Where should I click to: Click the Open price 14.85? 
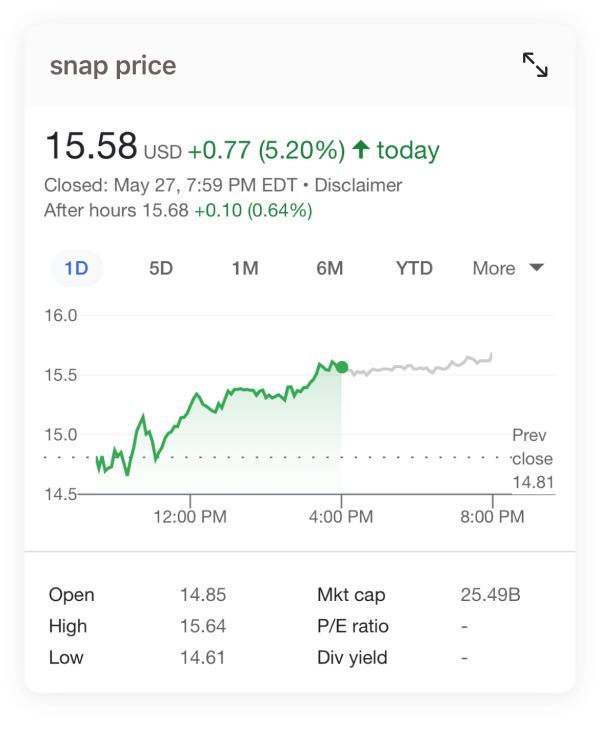click(x=203, y=595)
